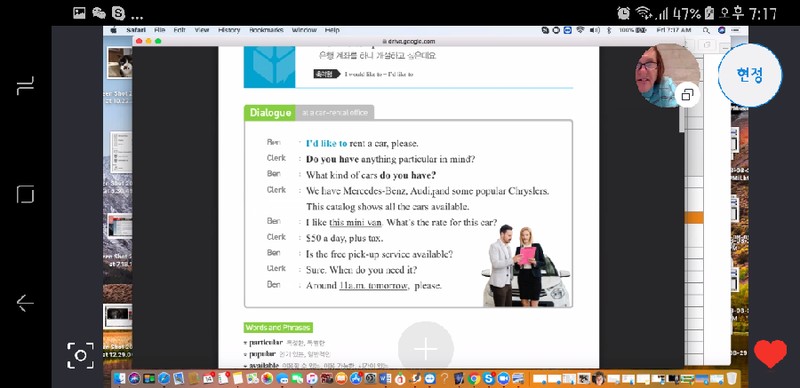Tap the round plus button

coord(426,349)
